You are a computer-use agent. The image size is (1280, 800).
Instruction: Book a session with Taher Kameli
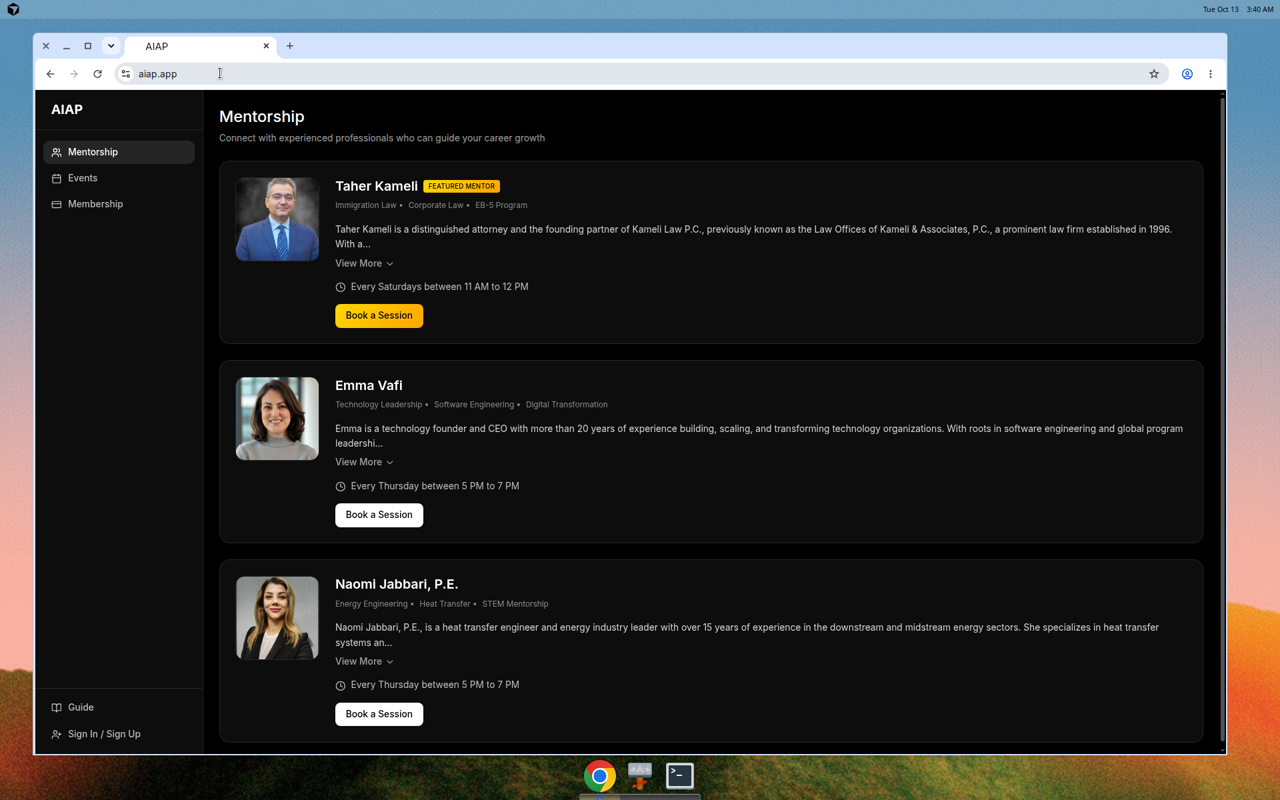[379, 316]
